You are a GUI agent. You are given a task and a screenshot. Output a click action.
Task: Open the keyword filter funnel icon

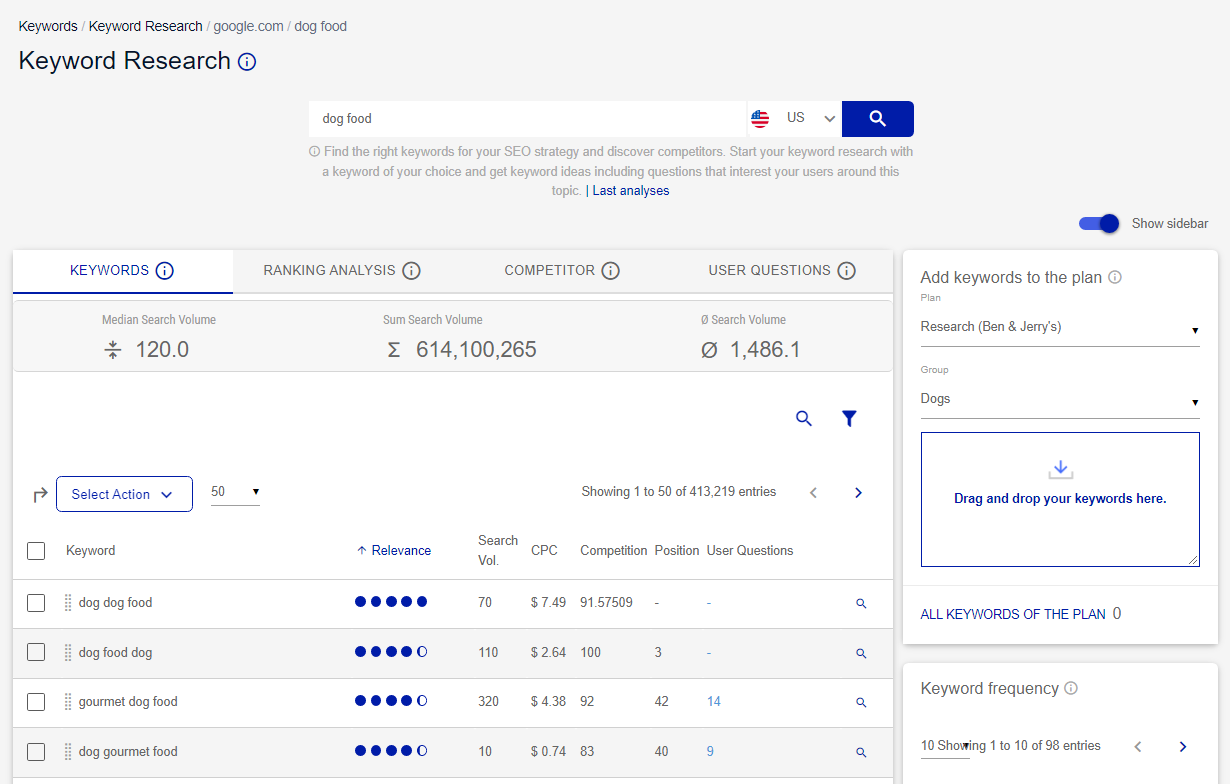coord(849,418)
